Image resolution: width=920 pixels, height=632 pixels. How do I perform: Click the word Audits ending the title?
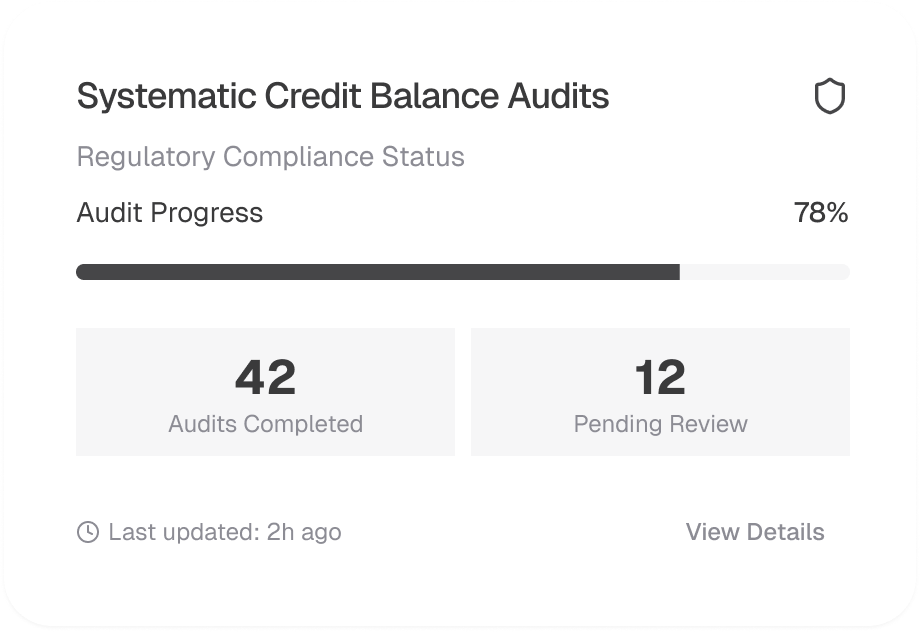(x=558, y=97)
